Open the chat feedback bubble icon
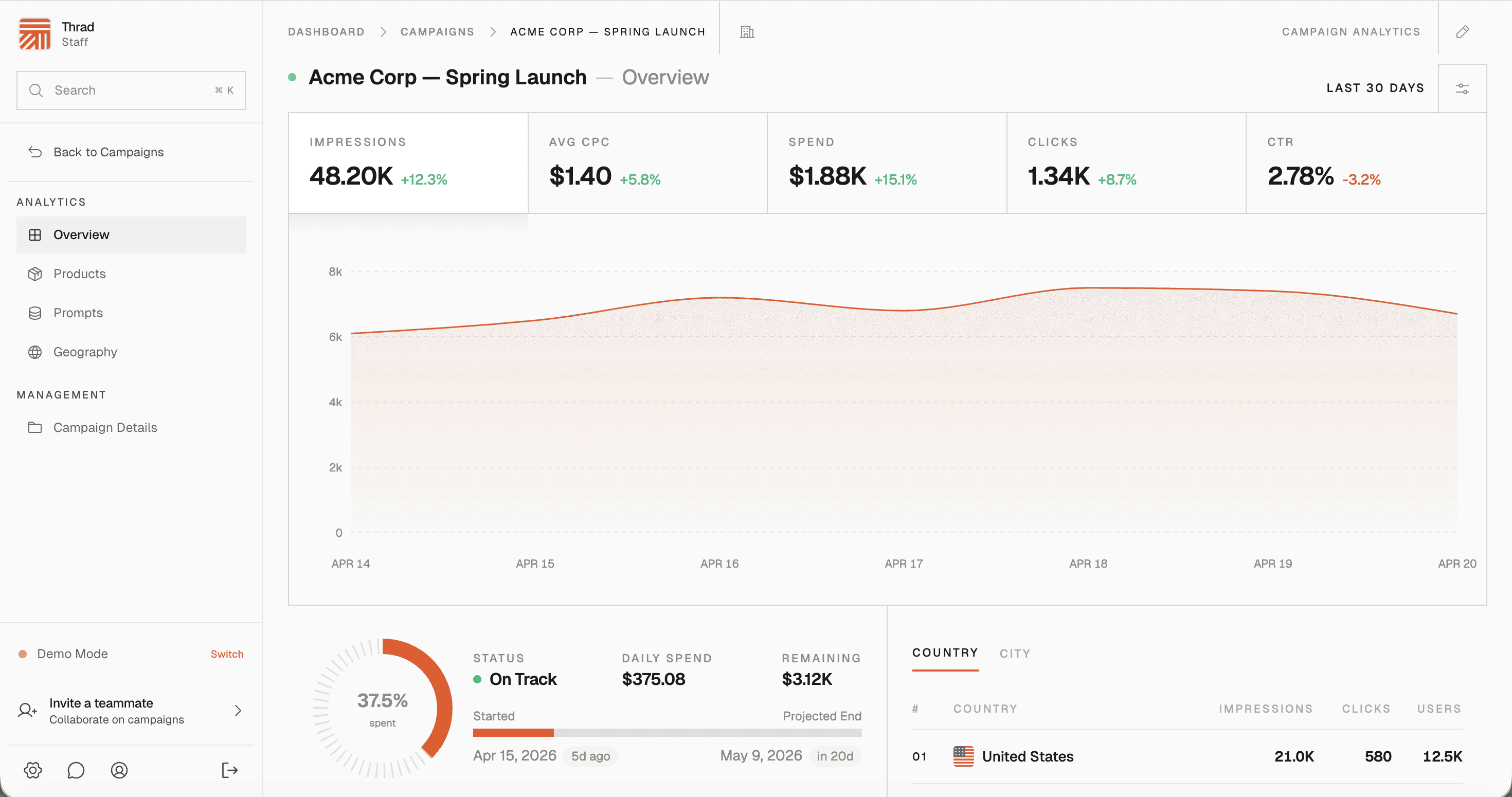 pos(76,770)
